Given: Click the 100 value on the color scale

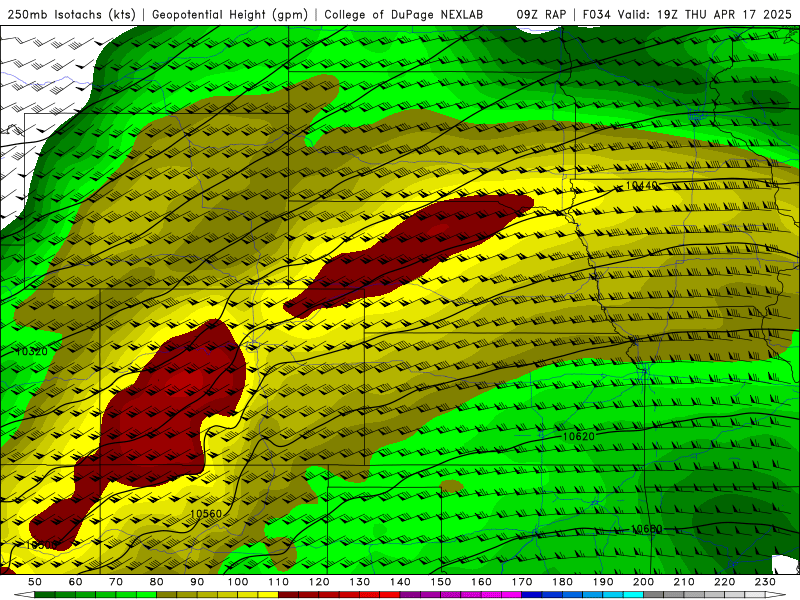Looking at the screenshot, I should coord(238,582).
